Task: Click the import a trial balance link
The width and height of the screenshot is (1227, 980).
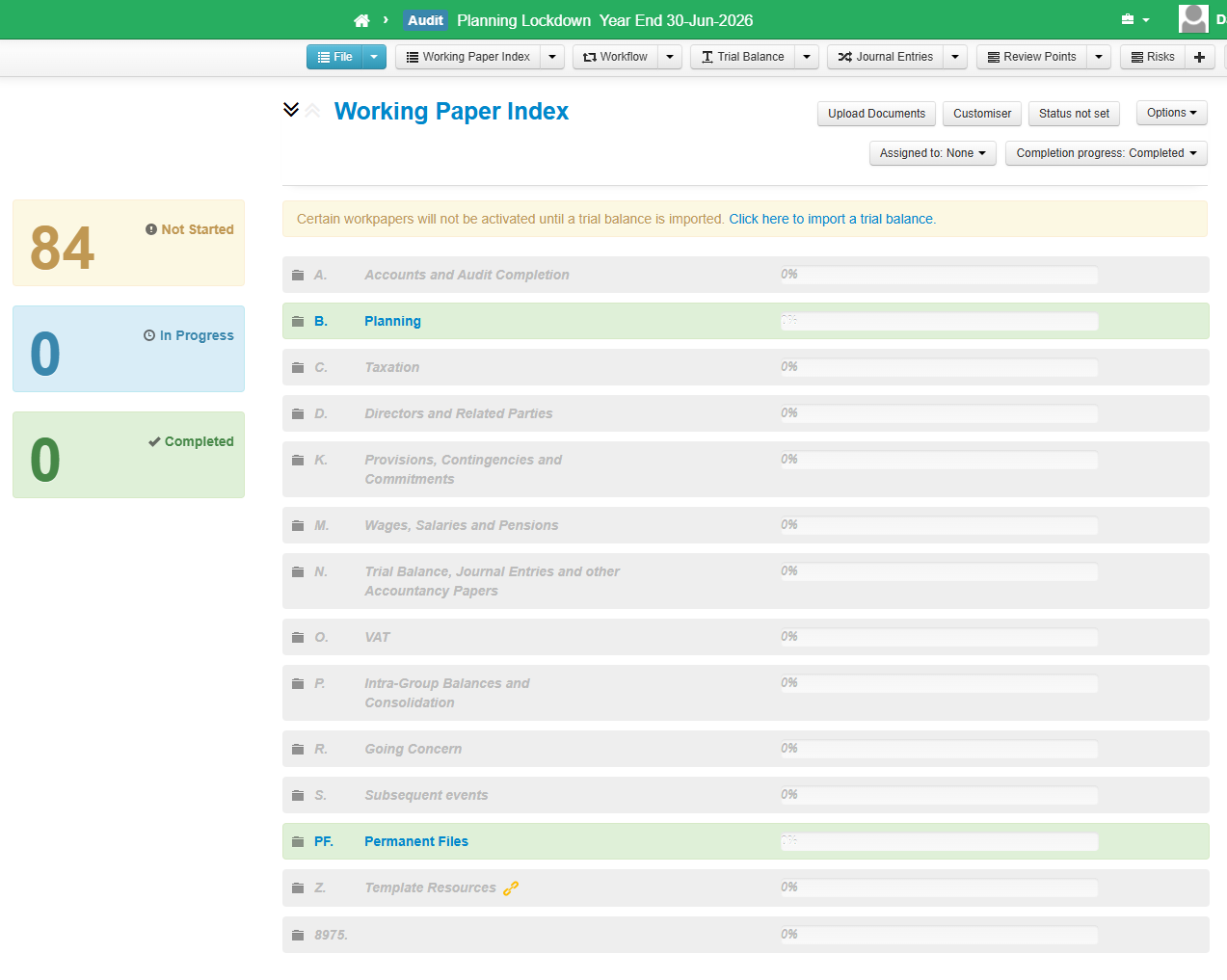Action: [x=831, y=219]
